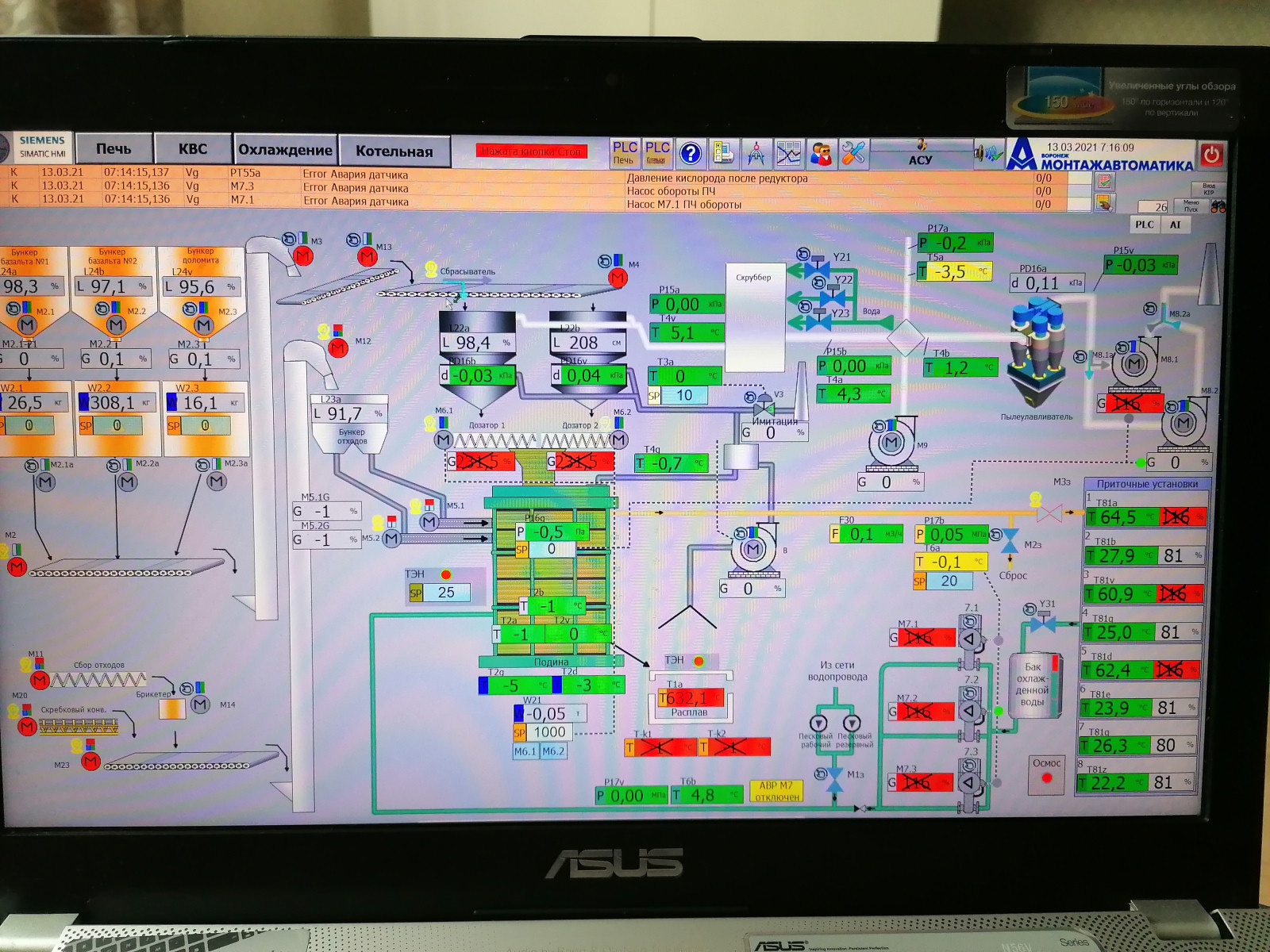Select the PT55a alarm row
This screenshot has height=952, width=1270.
pos(245,173)
